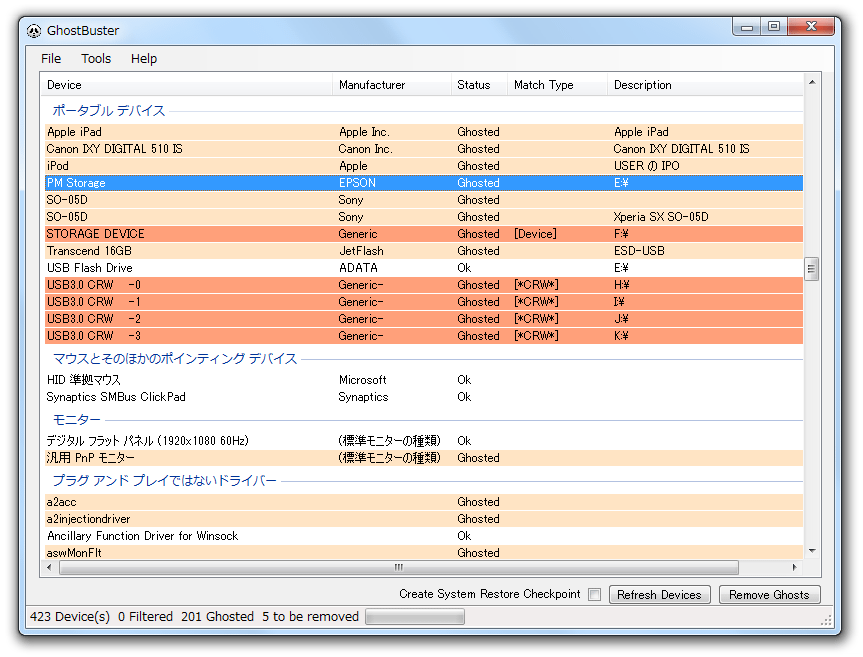Click the status bar progress bar
863x657 pixels.
pyautogui.click(x=415, y=617)
